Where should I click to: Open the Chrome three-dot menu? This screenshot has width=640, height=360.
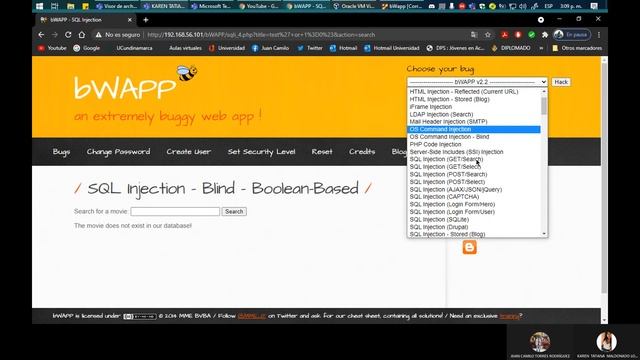599,35
